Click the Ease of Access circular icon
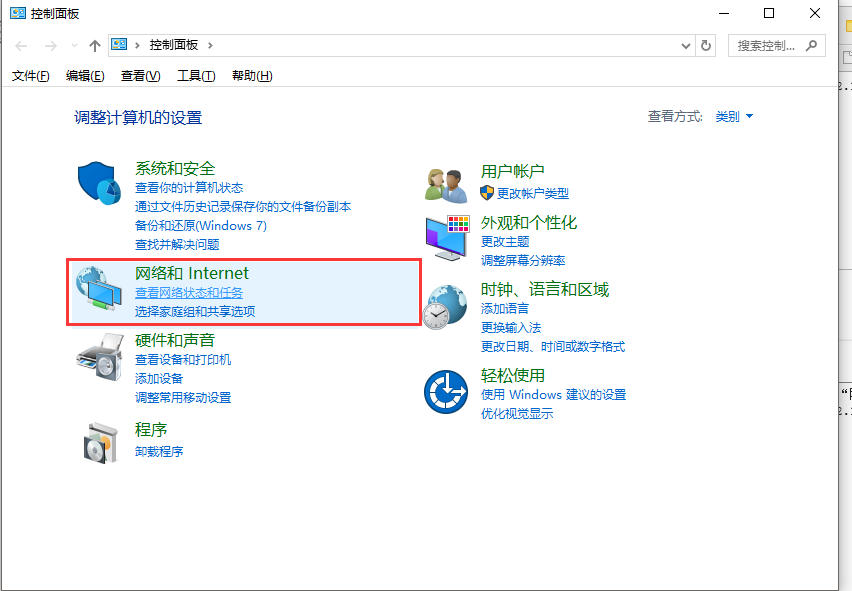The image size is (852, 591). pyautogui.click(x=446, y=392)
